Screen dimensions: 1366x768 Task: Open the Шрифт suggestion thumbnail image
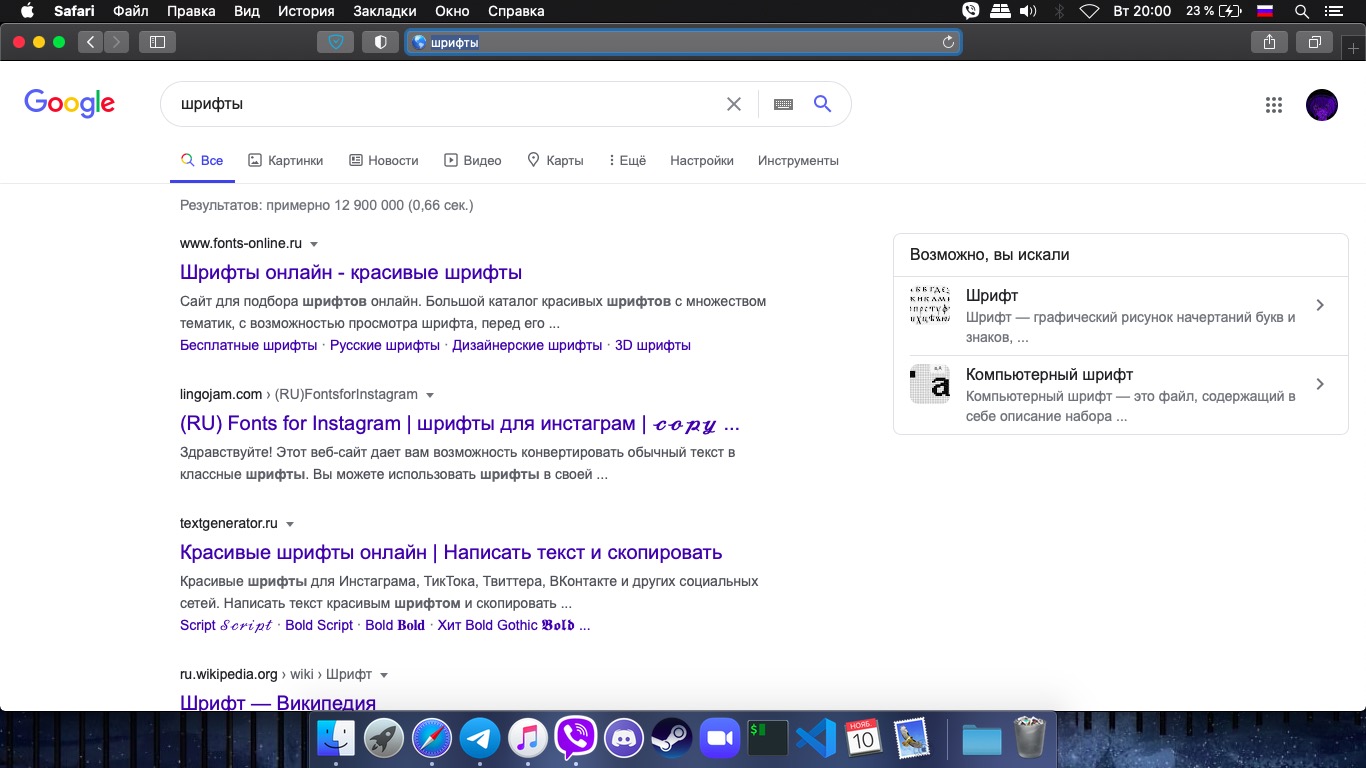[930, 305]
